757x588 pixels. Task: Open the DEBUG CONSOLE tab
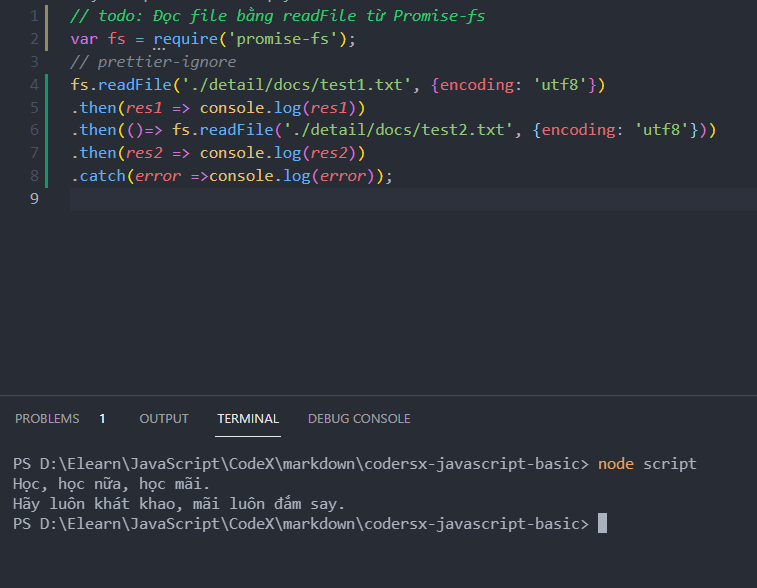coord(359,419)
